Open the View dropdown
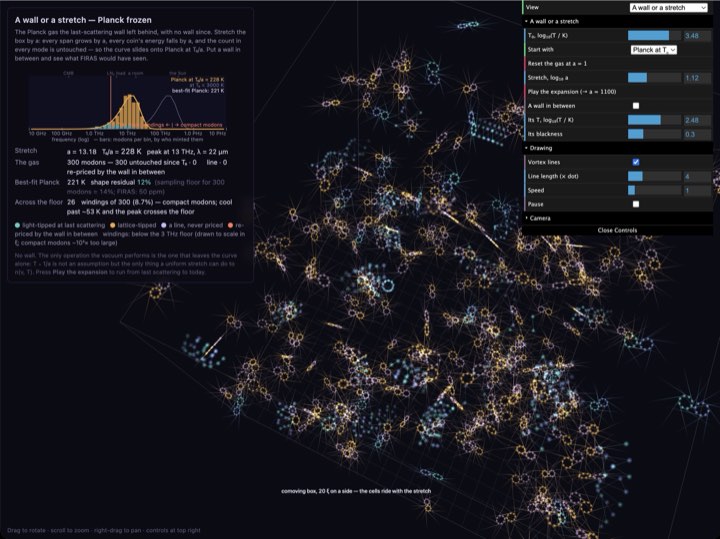Image resolution: width=720 pixels, height=539 pixels. tap(668, 7)
